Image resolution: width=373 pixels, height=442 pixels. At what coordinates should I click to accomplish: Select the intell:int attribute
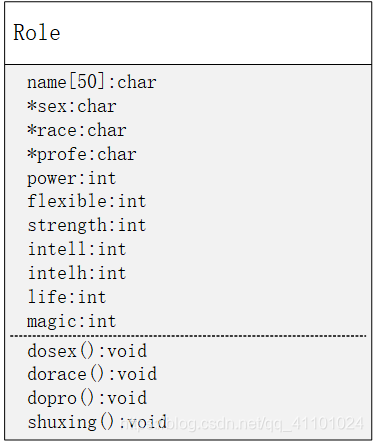[x=77, y=249]
